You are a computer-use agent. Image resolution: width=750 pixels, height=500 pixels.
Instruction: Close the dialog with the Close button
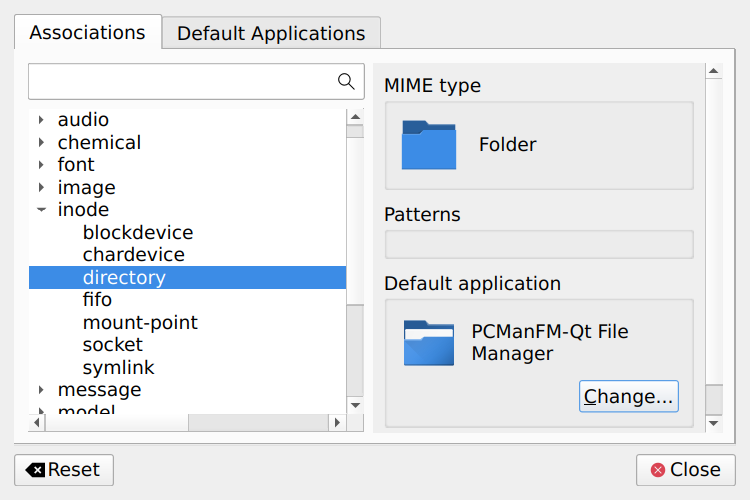point(685,470)
